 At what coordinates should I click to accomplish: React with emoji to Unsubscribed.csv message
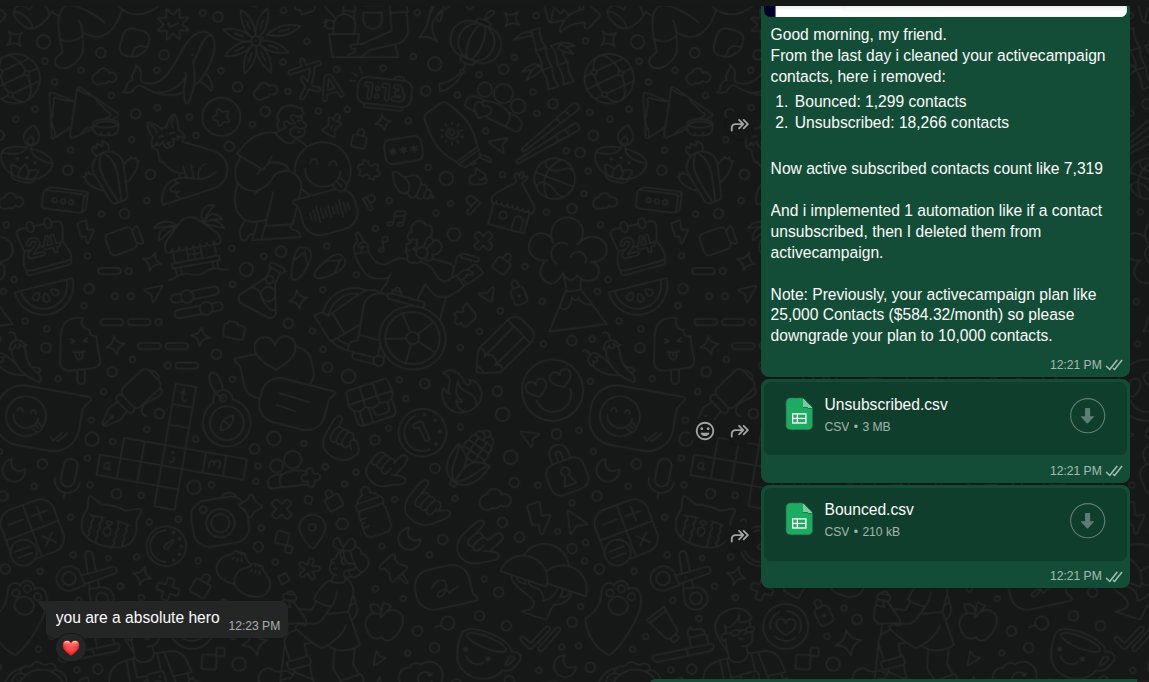(704, 431)
